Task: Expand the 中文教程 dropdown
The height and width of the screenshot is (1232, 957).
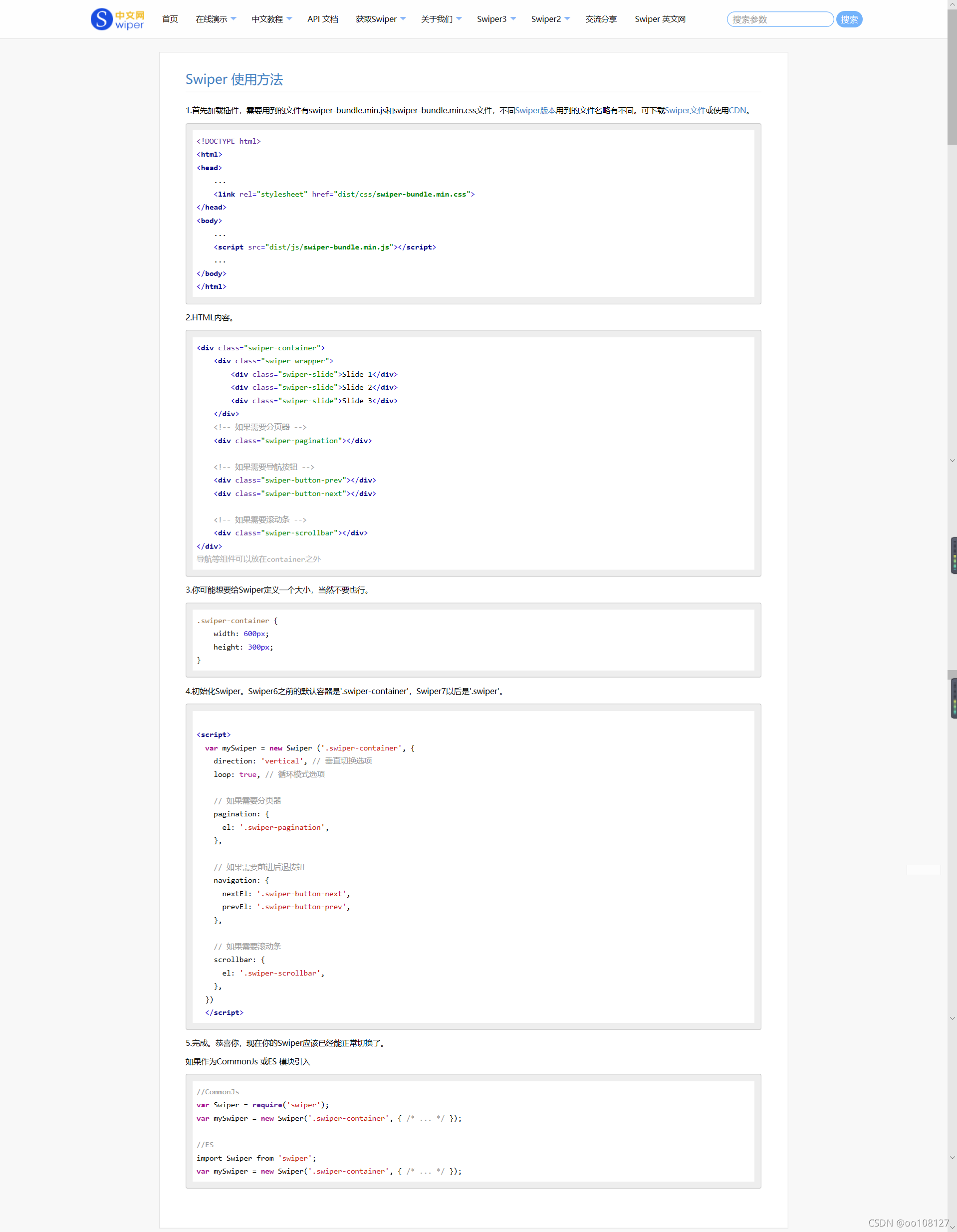Action: click(271, 19)
